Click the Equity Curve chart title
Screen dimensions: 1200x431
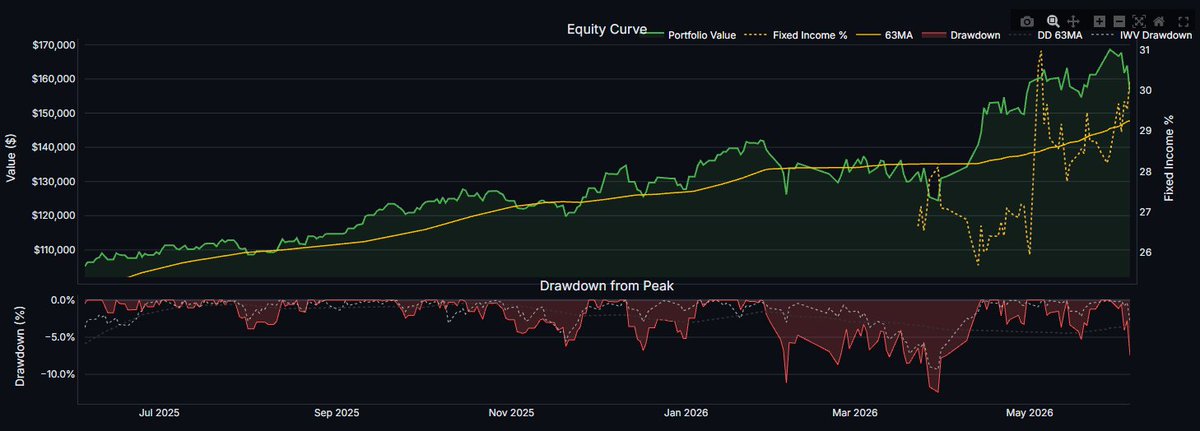[x=607, y=29]
